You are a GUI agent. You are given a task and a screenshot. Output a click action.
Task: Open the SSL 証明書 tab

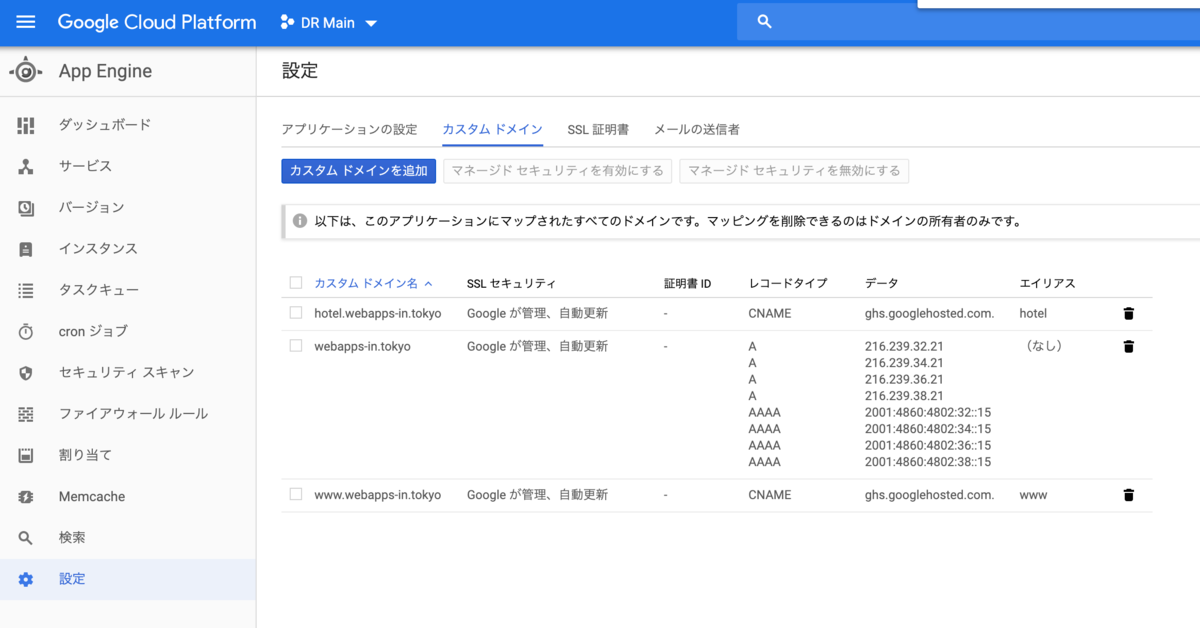coord(598,129)
